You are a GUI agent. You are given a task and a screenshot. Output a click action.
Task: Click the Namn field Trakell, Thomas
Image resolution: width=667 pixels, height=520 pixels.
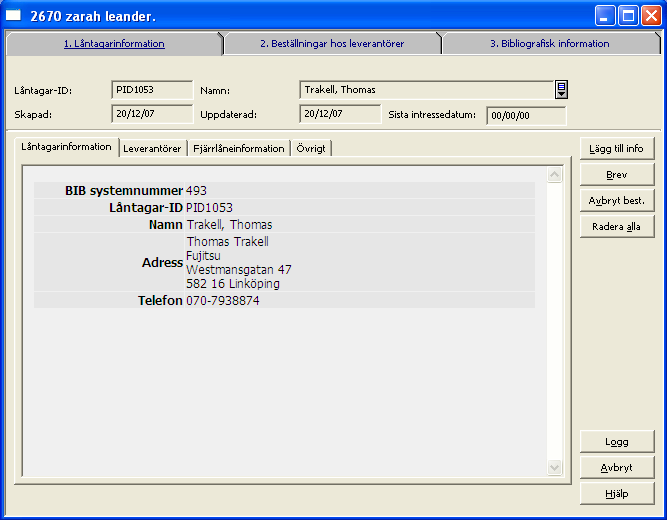(427, 90)
